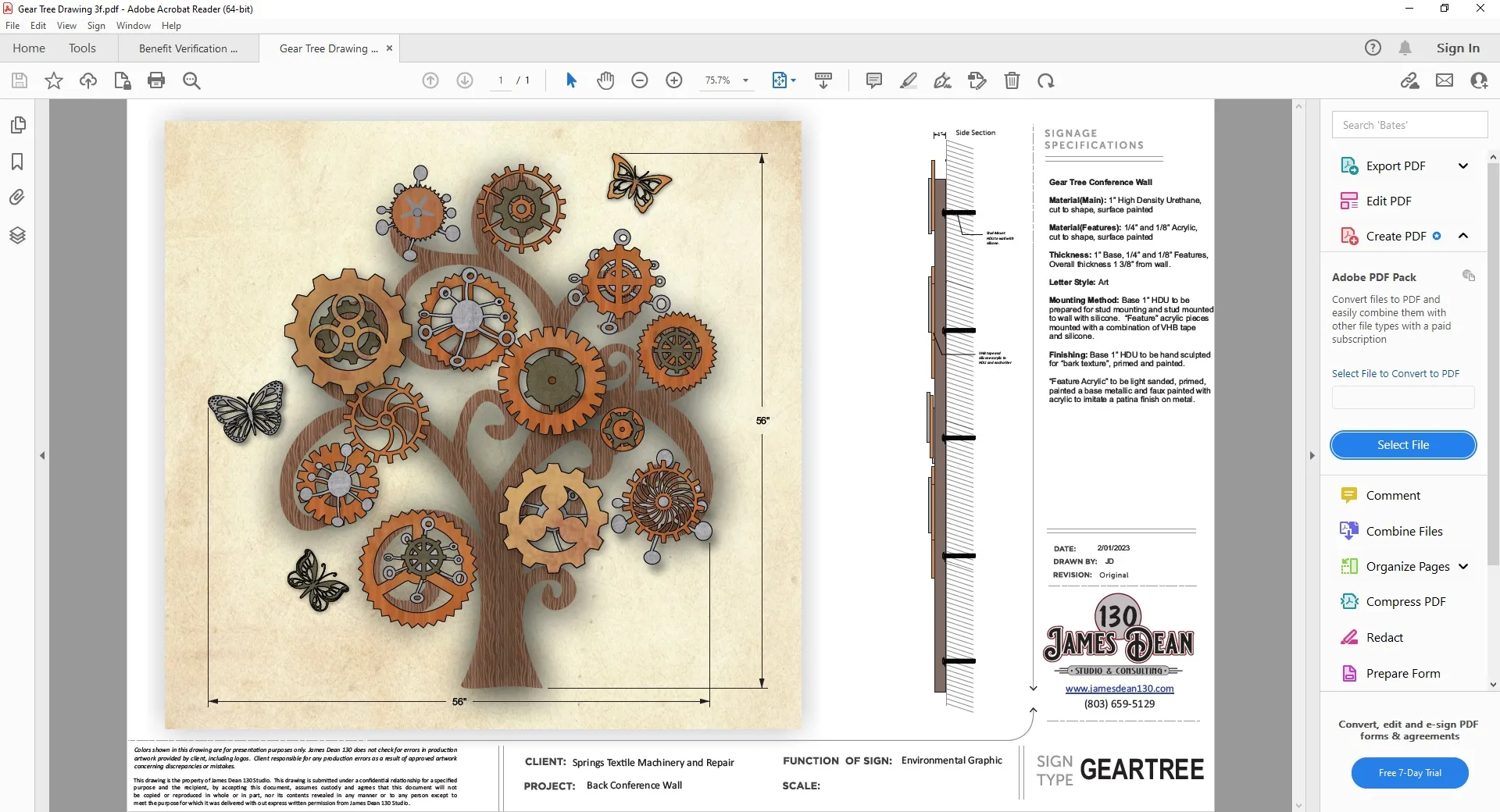Screen dimensions: 1500x812
Task: Switch to Benefit Verification tab
Action: [187, 48]
